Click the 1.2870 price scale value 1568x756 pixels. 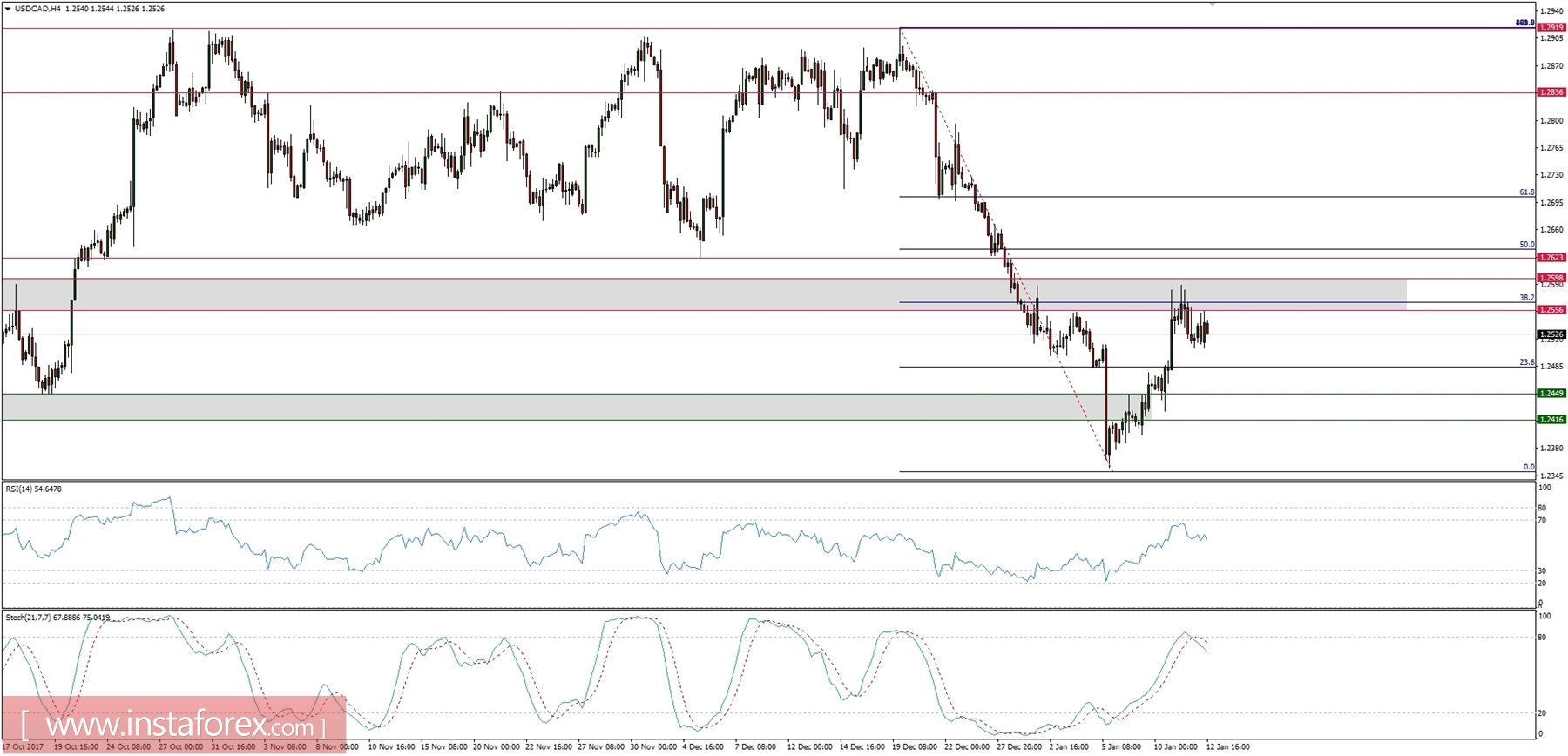click(x=1551, y=66)
